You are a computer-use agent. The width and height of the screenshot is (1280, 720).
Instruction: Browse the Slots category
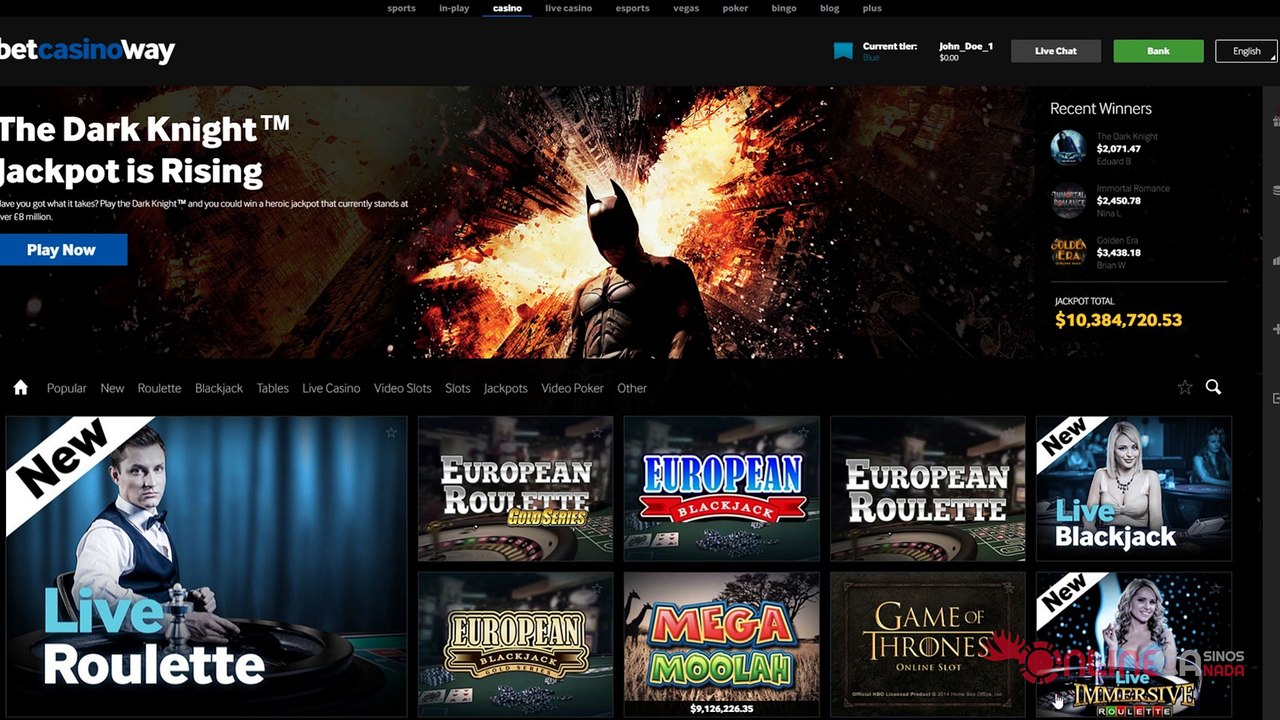458,388
